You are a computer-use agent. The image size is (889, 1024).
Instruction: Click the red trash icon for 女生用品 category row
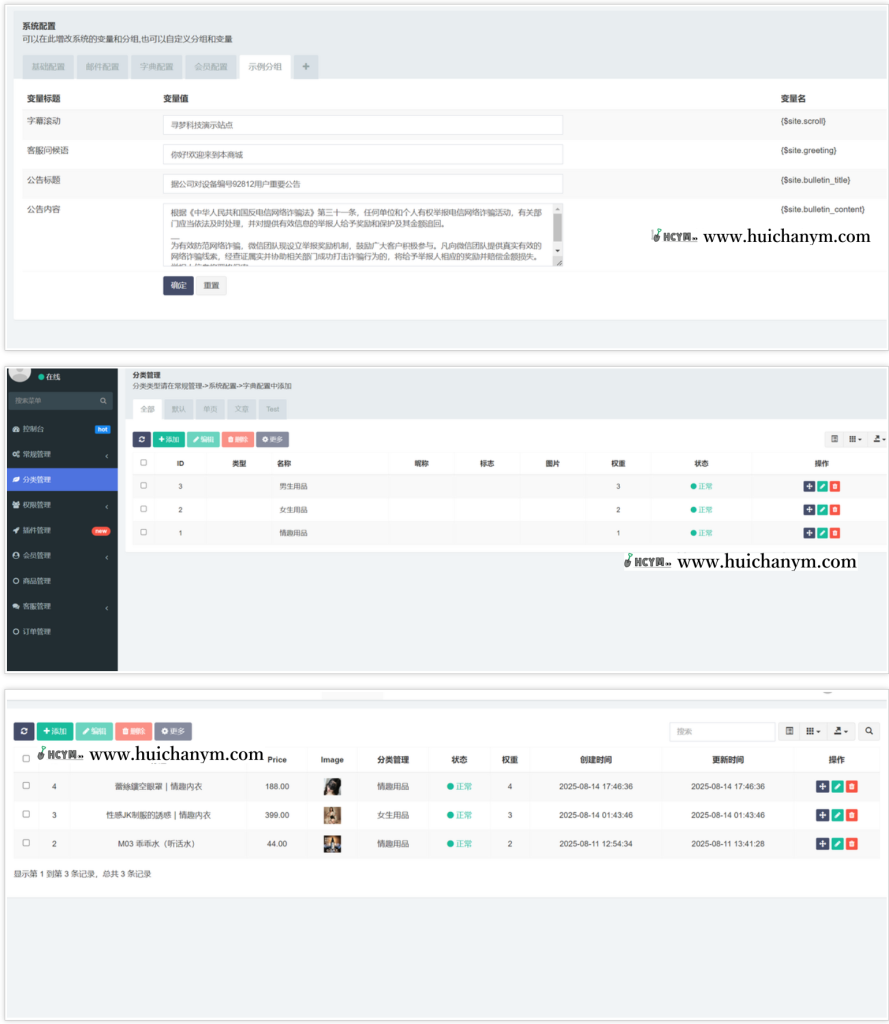point(835,510)
